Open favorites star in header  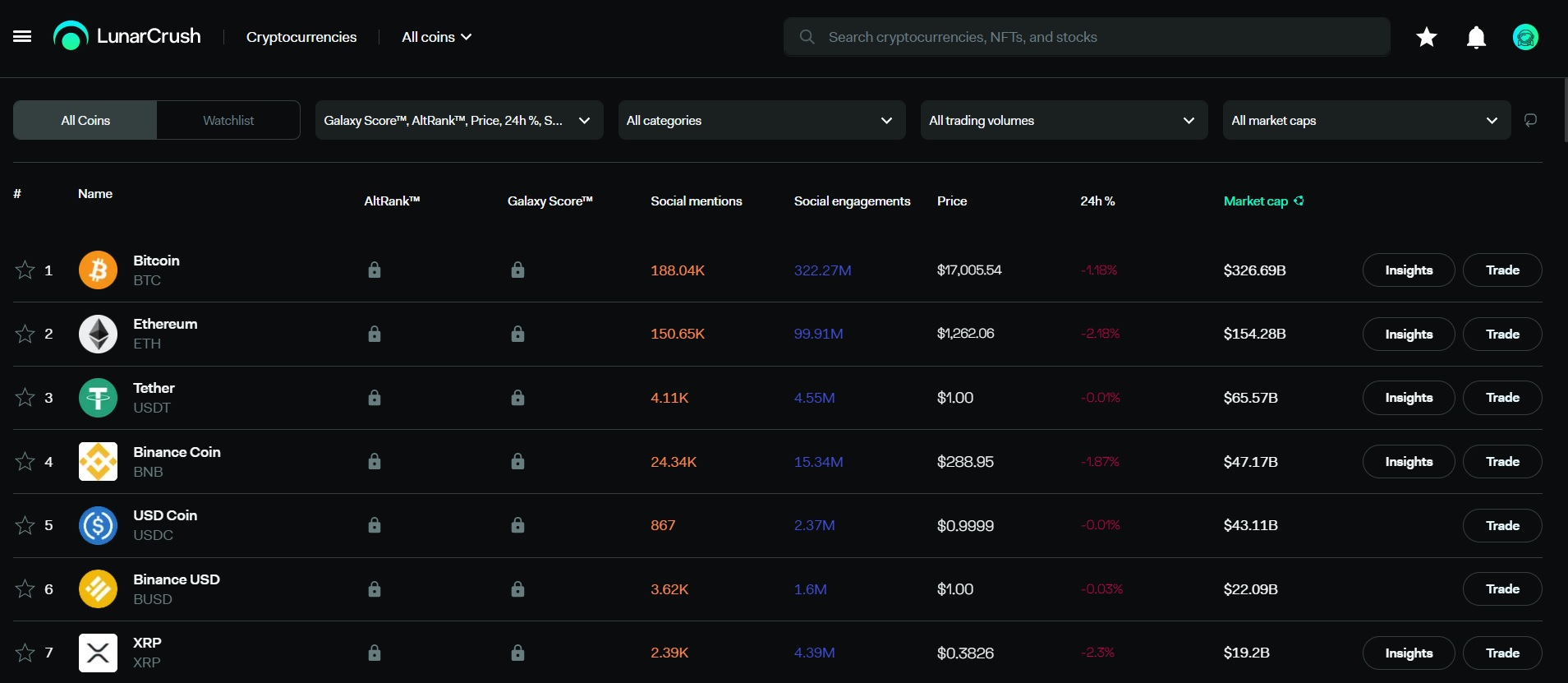click(x=1427, y=37)
